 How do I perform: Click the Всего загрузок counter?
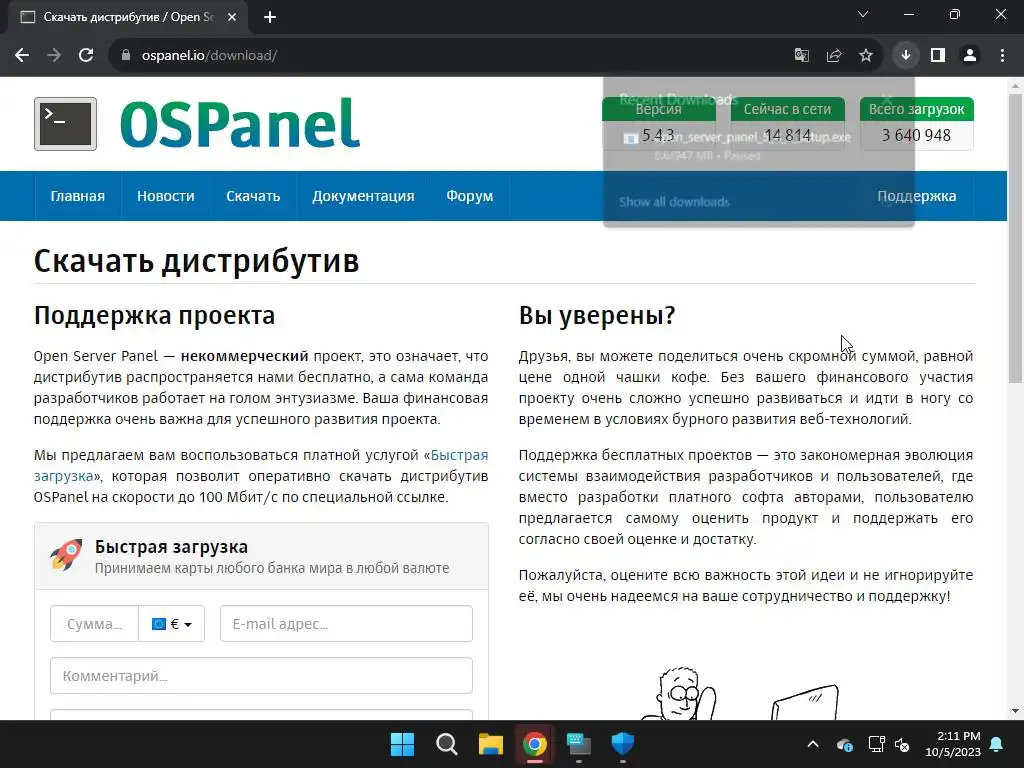(x=916, y=124)
